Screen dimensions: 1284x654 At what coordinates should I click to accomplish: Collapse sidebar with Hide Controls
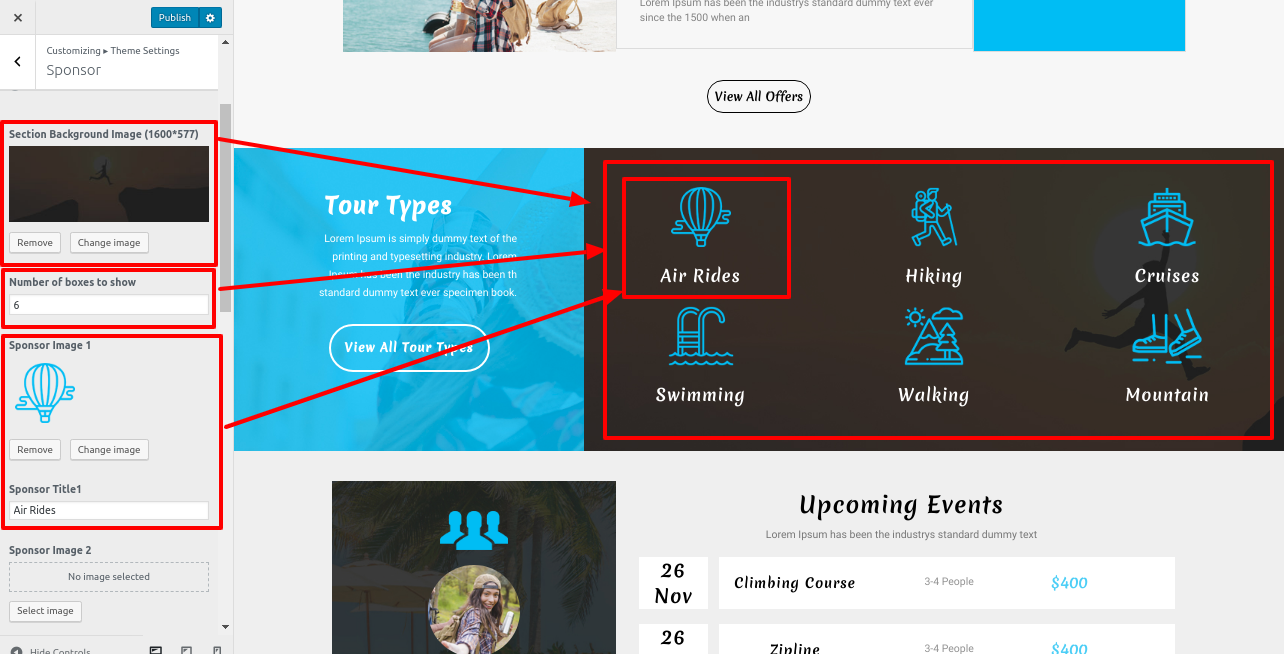click(x=52, y=650)
